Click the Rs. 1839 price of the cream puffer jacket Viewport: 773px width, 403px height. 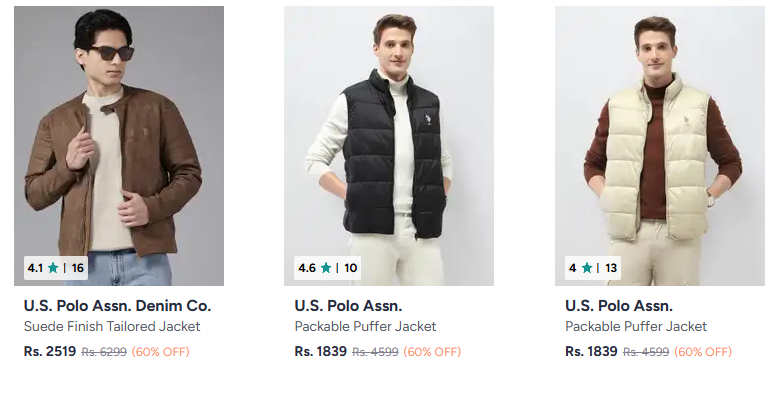click(591, 351)
